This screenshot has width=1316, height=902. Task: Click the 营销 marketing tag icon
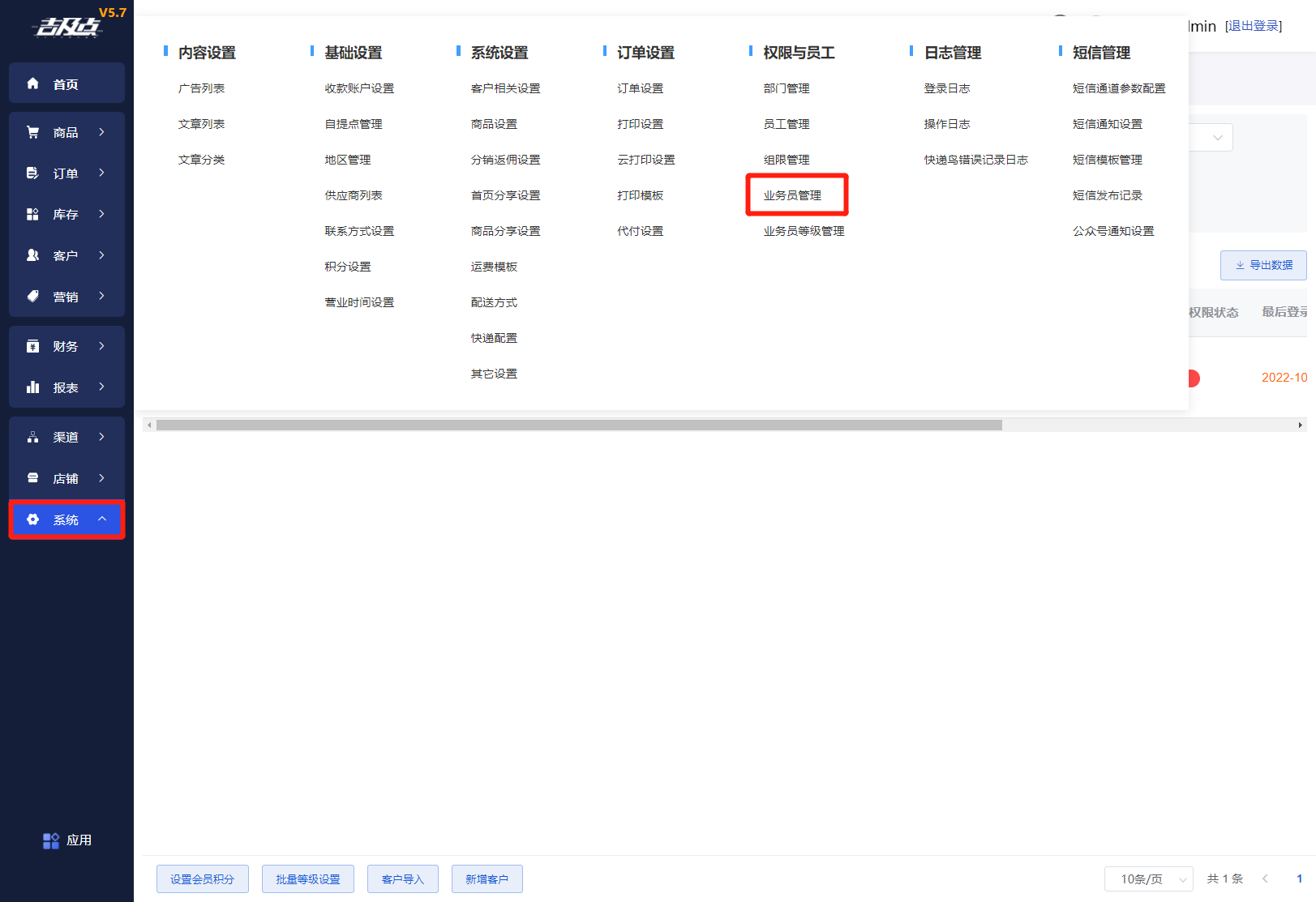(32, 297)
